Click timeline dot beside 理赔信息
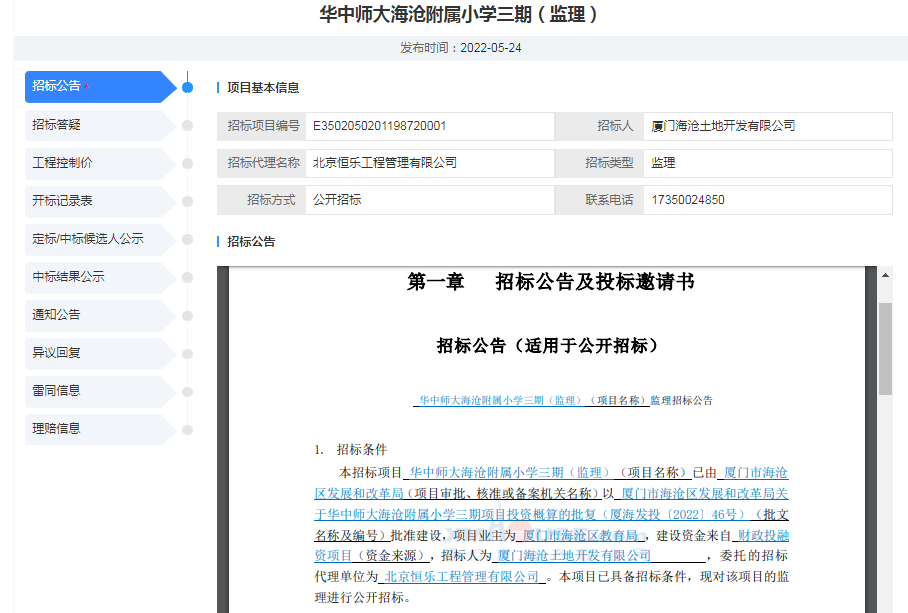908x613 pixels. [x=187, y=429]
